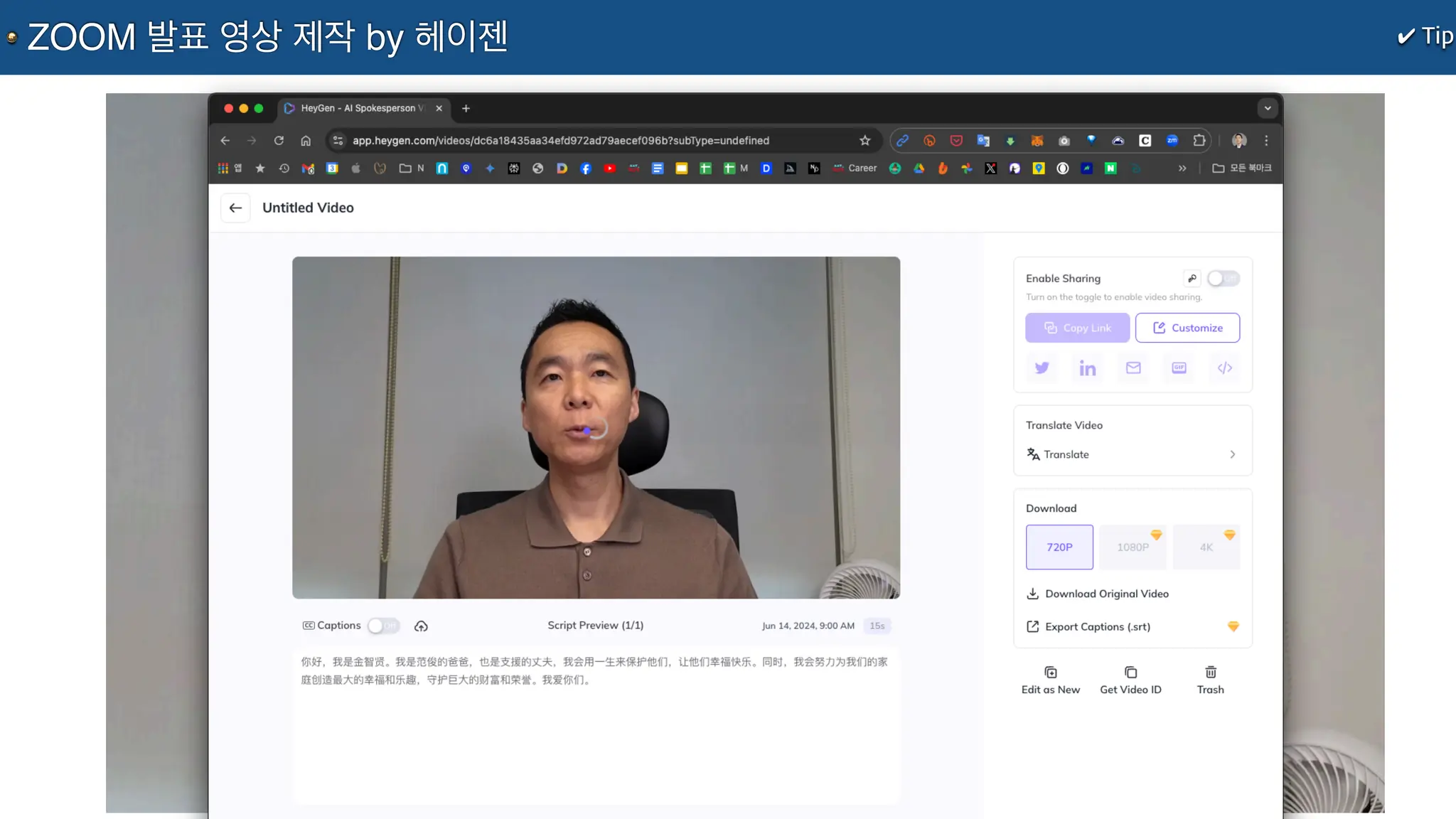Open the Naver N green bookmark
The width and height of the screenshot is (1456, 819).
point(1110,168)
